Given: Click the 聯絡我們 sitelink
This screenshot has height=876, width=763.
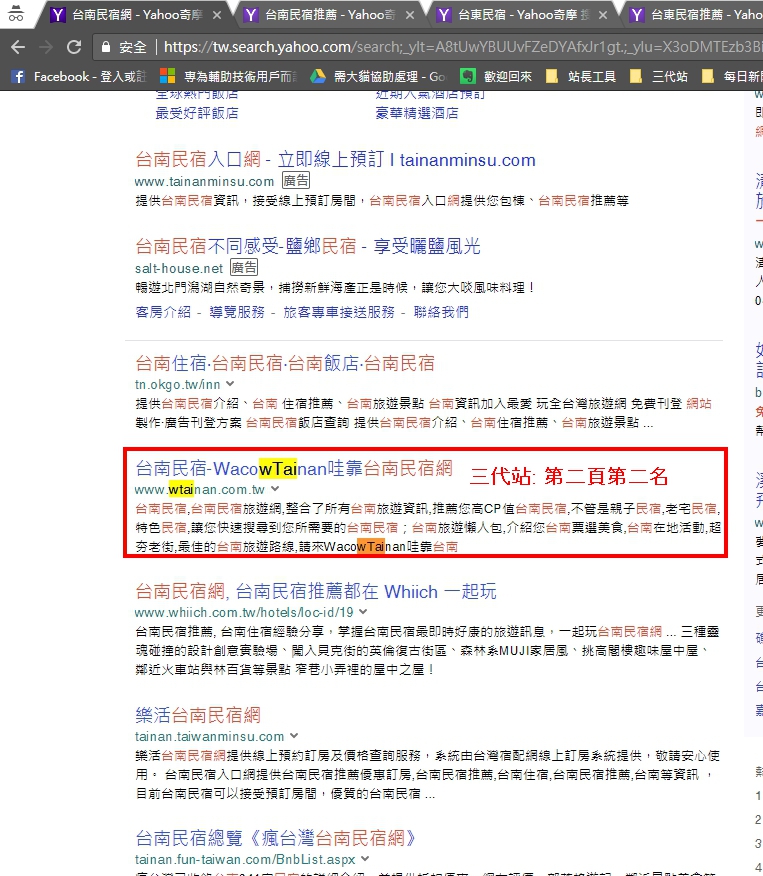Looking at the screenshot, I should [441, 312].
